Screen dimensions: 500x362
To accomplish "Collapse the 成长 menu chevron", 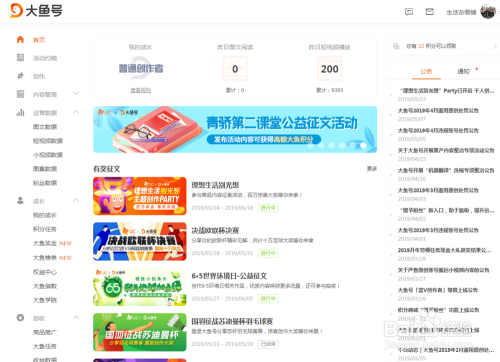I will click(76, 200).
